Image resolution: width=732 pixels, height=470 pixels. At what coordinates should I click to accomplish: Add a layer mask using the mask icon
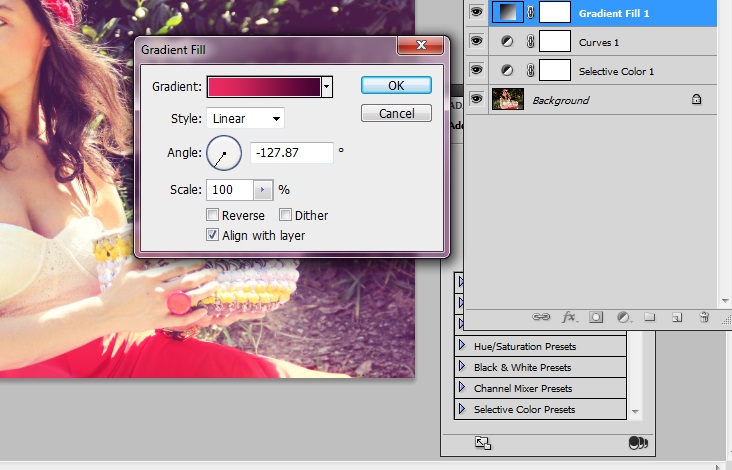click(596, 317)
